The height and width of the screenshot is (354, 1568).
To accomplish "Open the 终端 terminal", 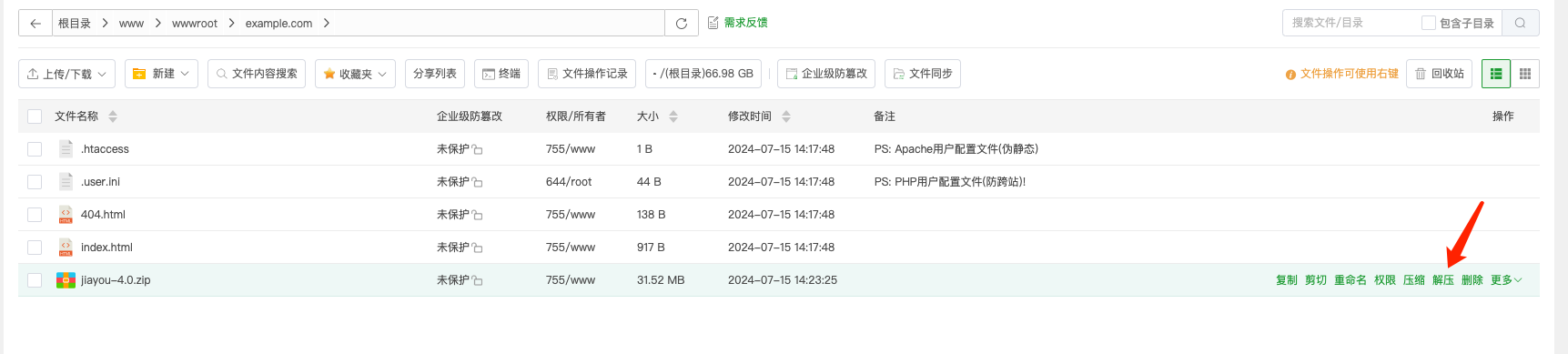I will (x=501, y=74).
